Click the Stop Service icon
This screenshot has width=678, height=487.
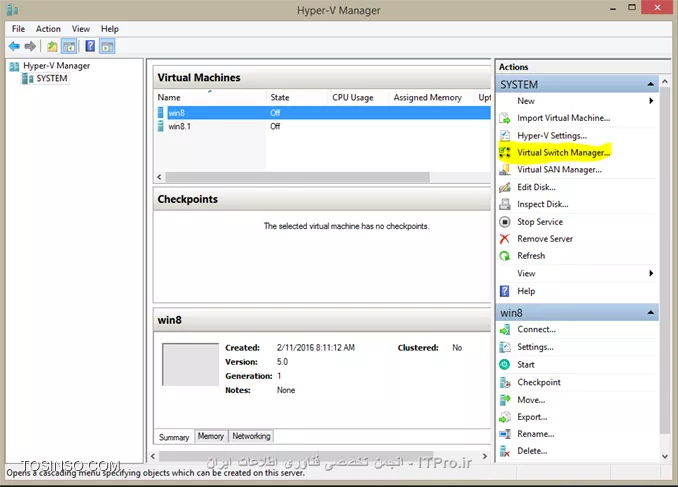pos(505,222)
